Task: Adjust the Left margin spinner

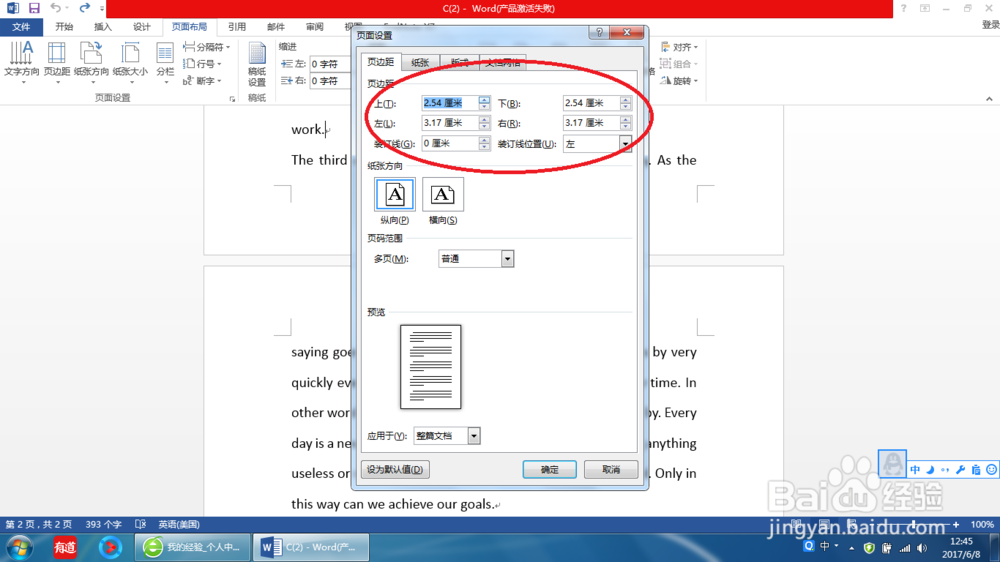Action: (x=485, y=122)
